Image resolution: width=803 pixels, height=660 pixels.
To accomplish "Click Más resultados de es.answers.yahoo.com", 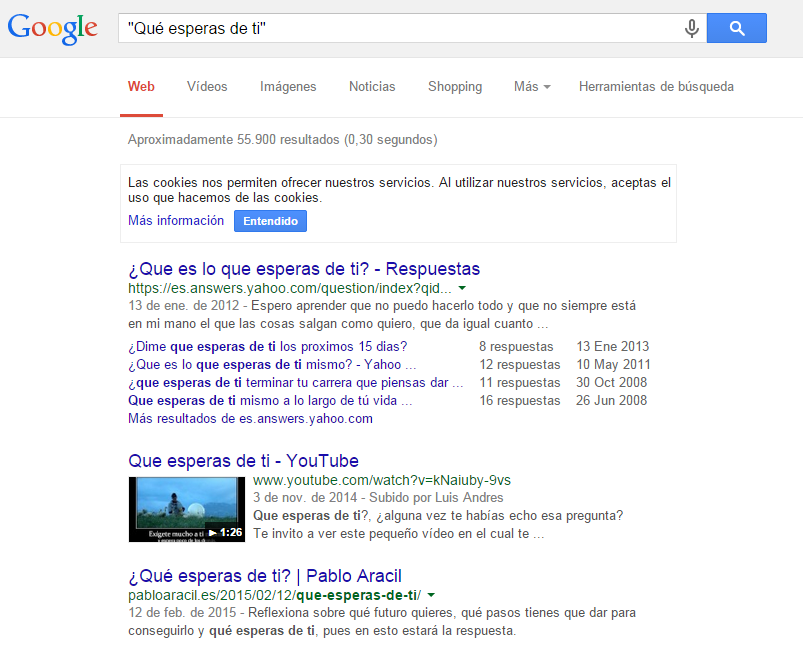I will [x=250, y=418].
